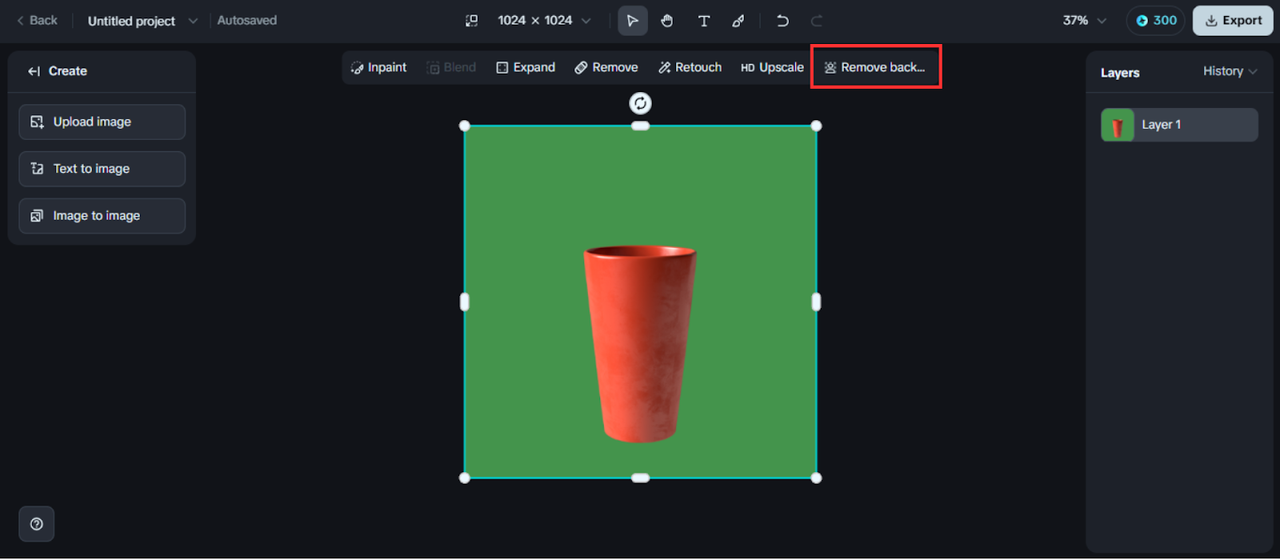Click the bottom-right corner resize handle
This screenshot has height=560, width=1280.
(816, 478)
